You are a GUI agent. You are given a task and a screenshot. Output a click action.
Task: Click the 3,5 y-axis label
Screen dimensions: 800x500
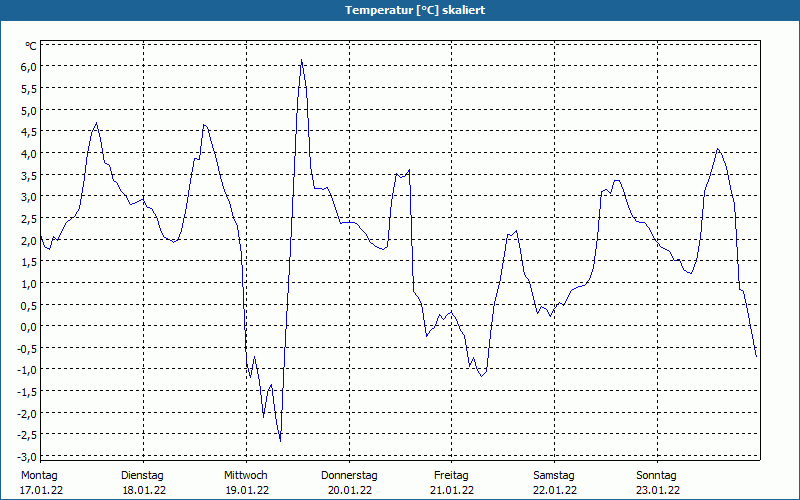29,176
